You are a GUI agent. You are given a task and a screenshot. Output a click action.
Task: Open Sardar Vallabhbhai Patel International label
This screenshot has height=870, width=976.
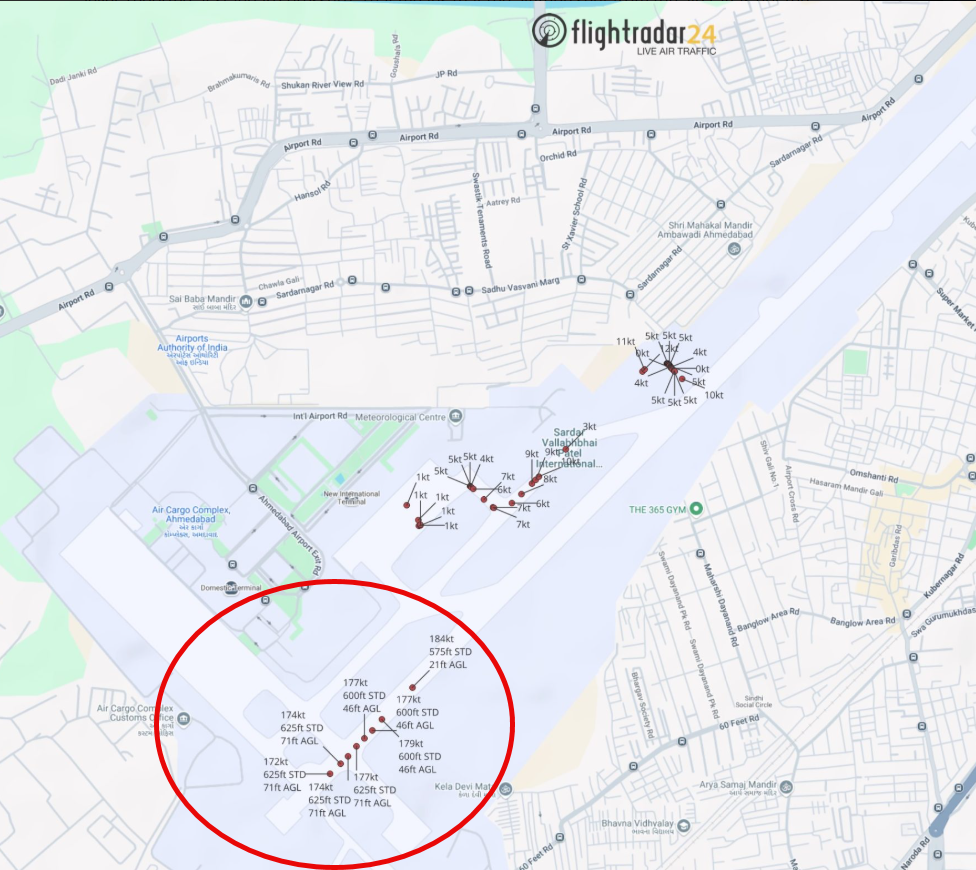[569, 447]
